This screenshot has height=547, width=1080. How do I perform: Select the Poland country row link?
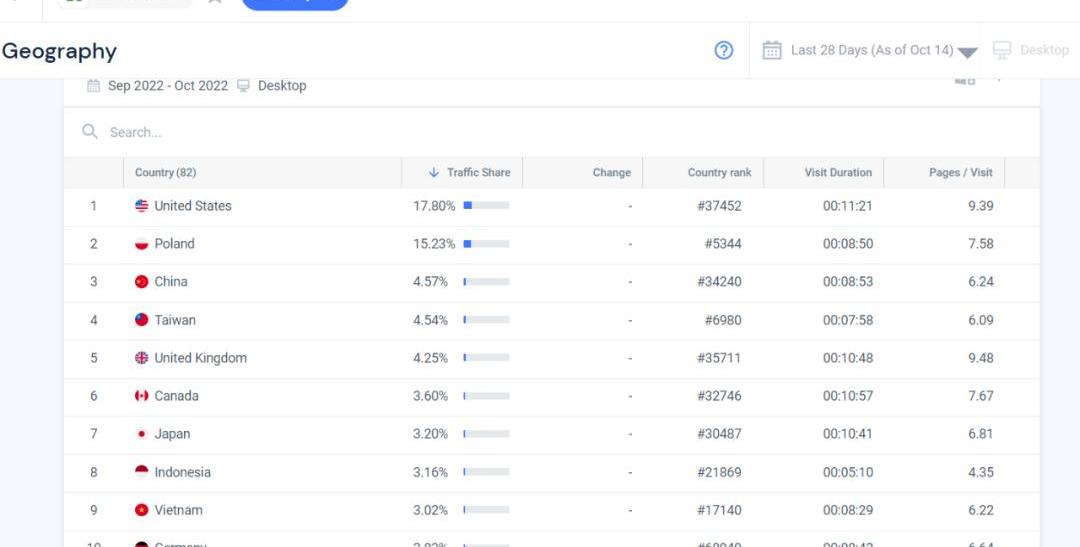pos(174,244)
